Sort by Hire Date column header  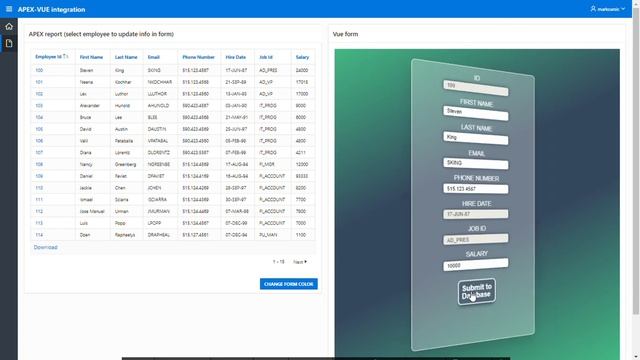click(236, 57)
